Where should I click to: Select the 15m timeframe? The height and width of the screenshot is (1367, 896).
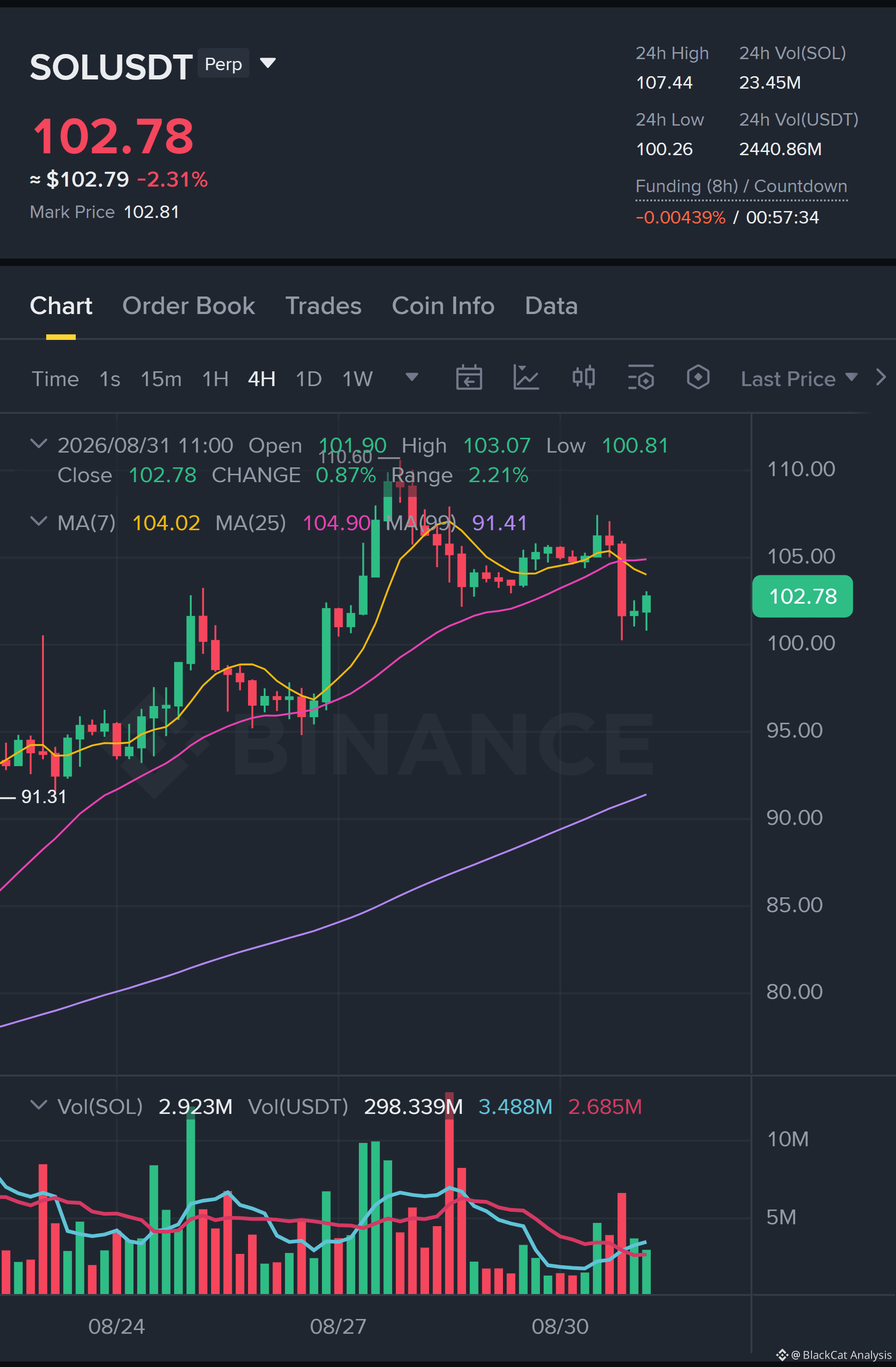tap(161, 379)
